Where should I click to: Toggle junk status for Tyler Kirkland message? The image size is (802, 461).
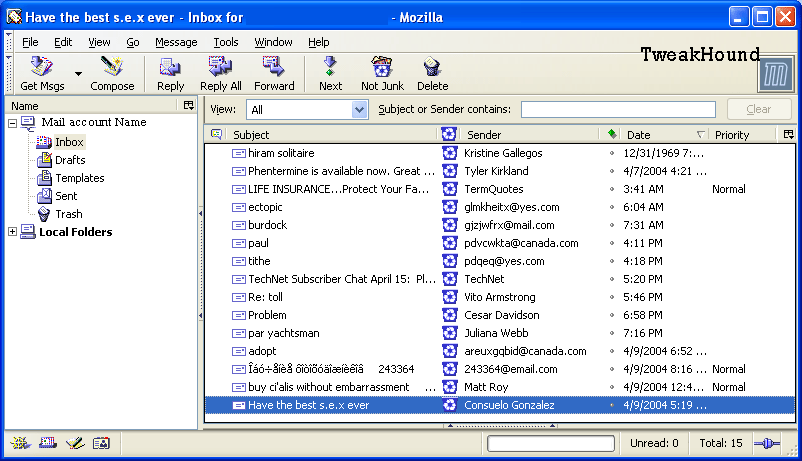tap(449, 171)
